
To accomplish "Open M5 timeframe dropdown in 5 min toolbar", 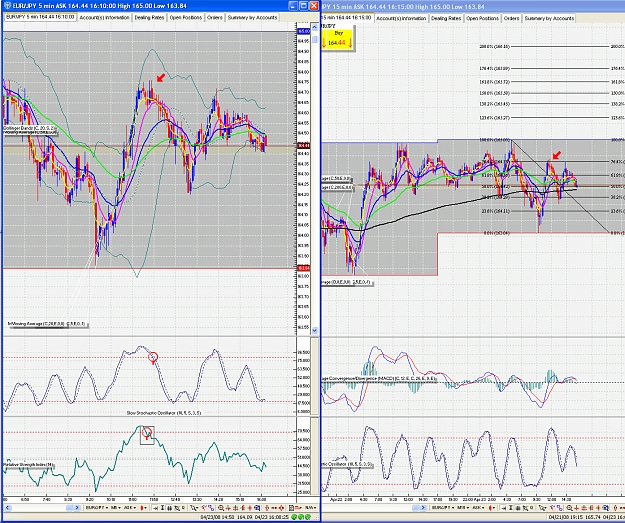I will pyautogui.click(x=116, y=508).
